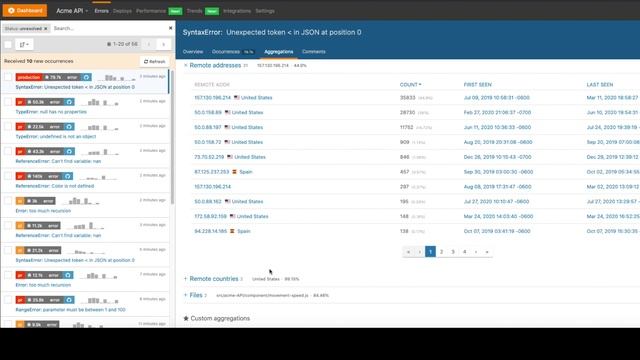Click the Refresh button for new occurrences
640x360 pixels.
tap(155, 62)
